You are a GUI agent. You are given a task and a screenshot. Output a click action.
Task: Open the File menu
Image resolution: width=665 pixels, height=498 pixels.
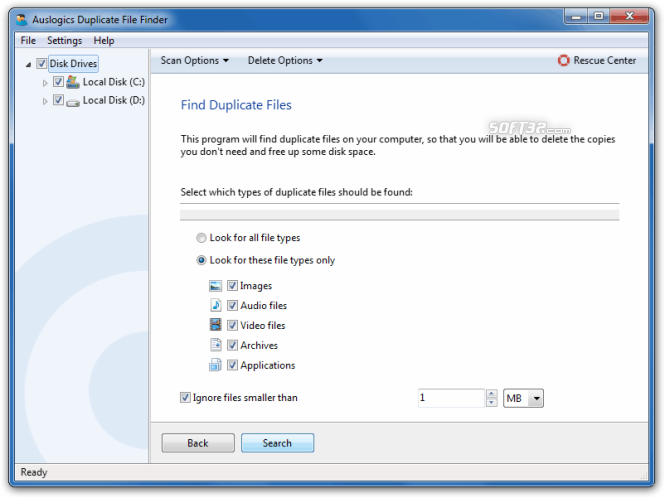28,41
